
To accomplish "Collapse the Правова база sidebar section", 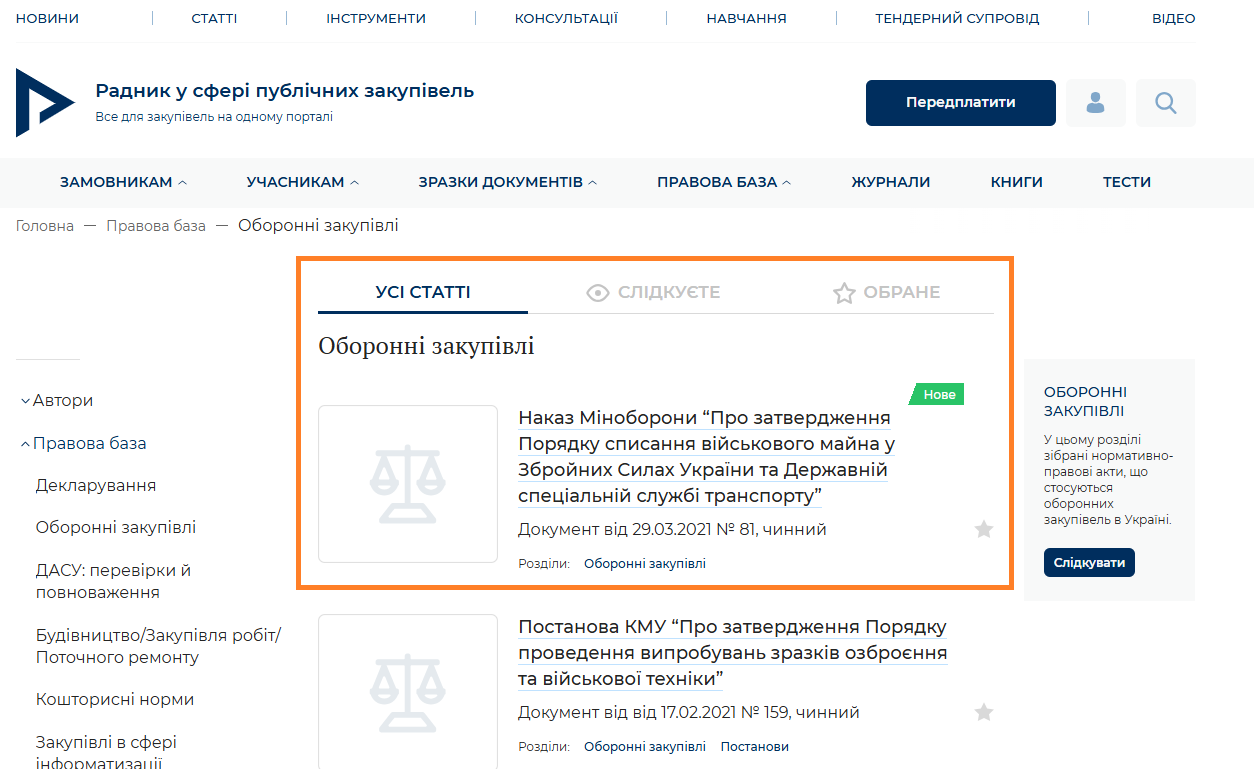I will click(83, 443).
